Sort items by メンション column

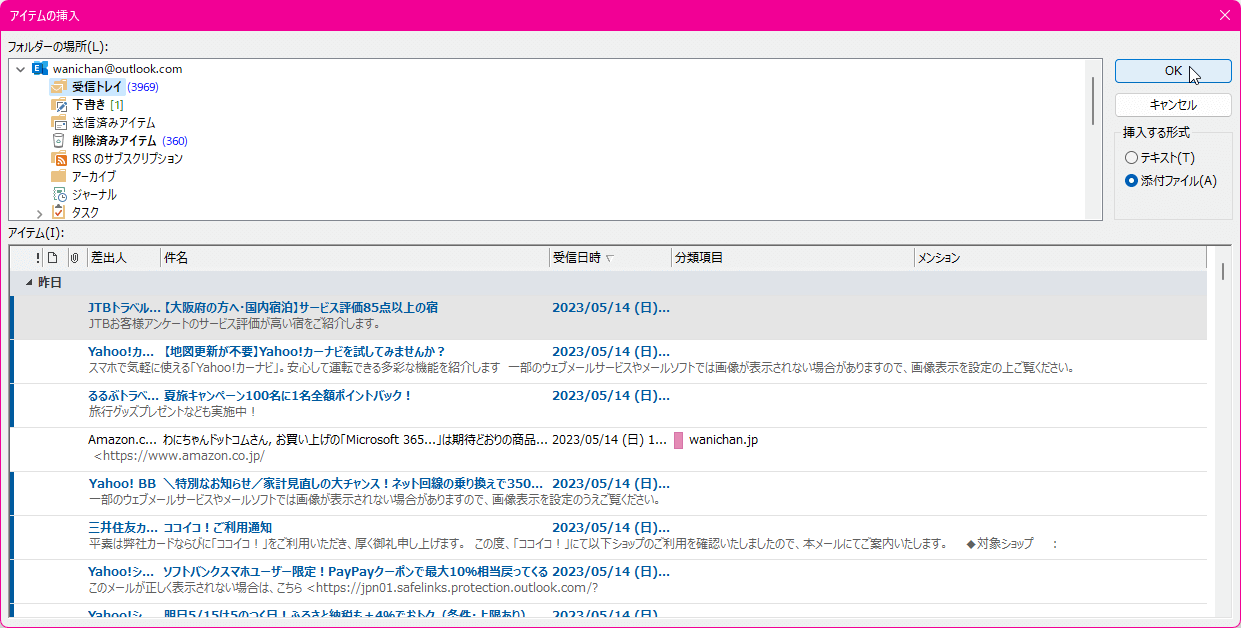[x=1060, y=258]
